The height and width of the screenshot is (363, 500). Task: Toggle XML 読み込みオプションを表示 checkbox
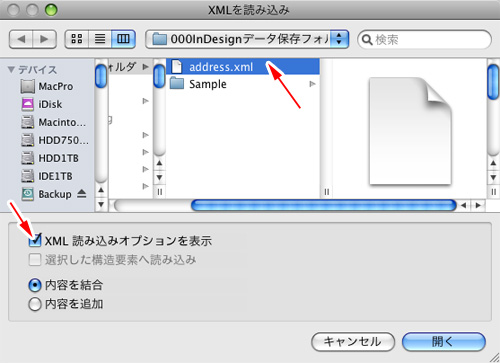35,240
